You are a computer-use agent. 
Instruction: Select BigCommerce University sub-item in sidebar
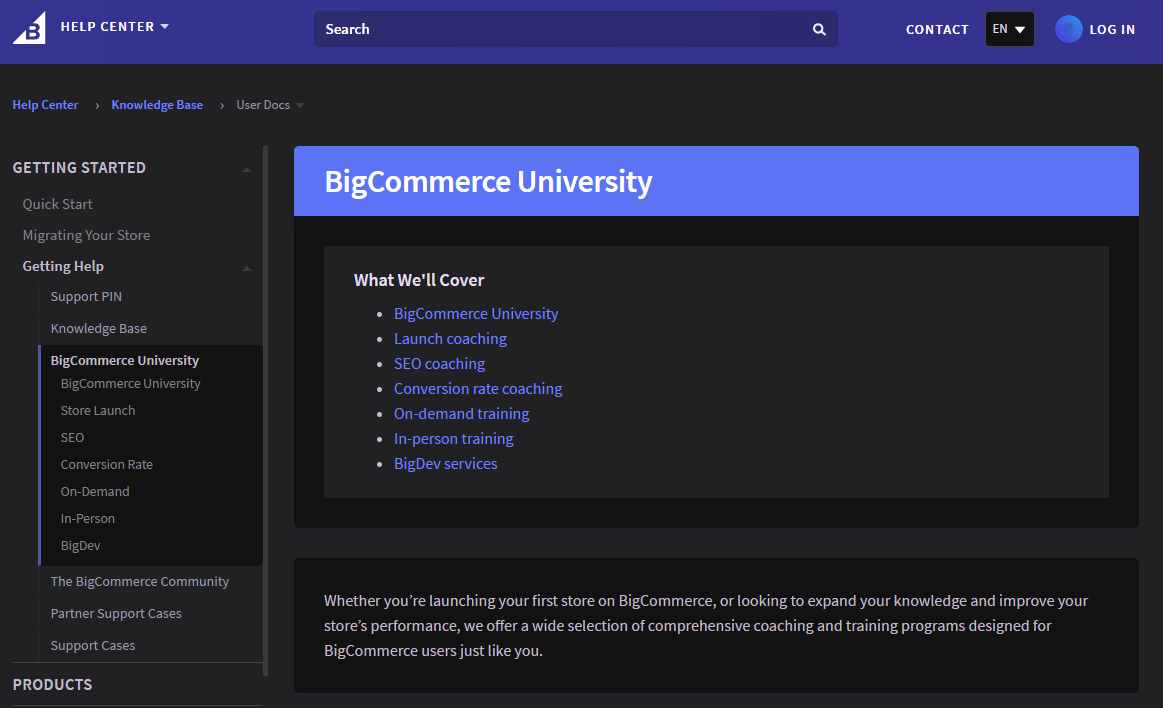(131, 384)
